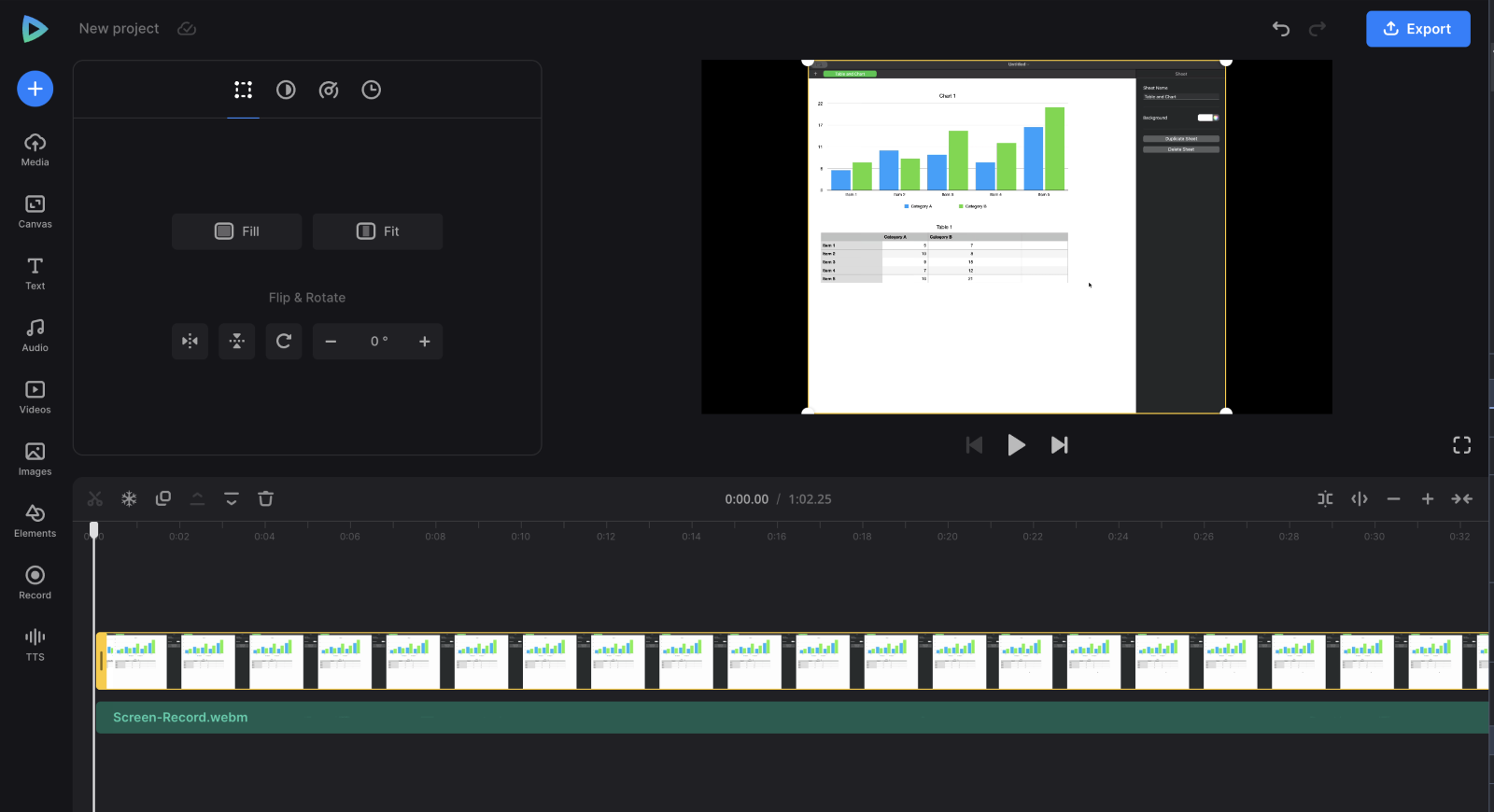Screen dimensions: 1494x812
Task: Click the 0:10 mark on timeline ruler
Action: click(x=520, y=537)
